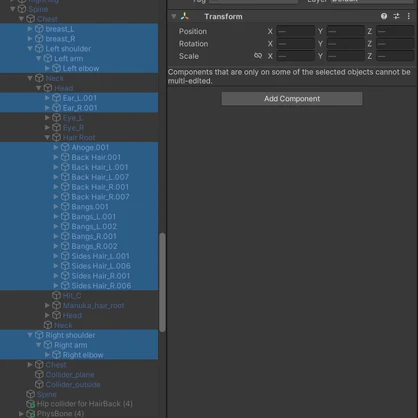
Task: Edit Scale Y field
Action: click(345, 56)
